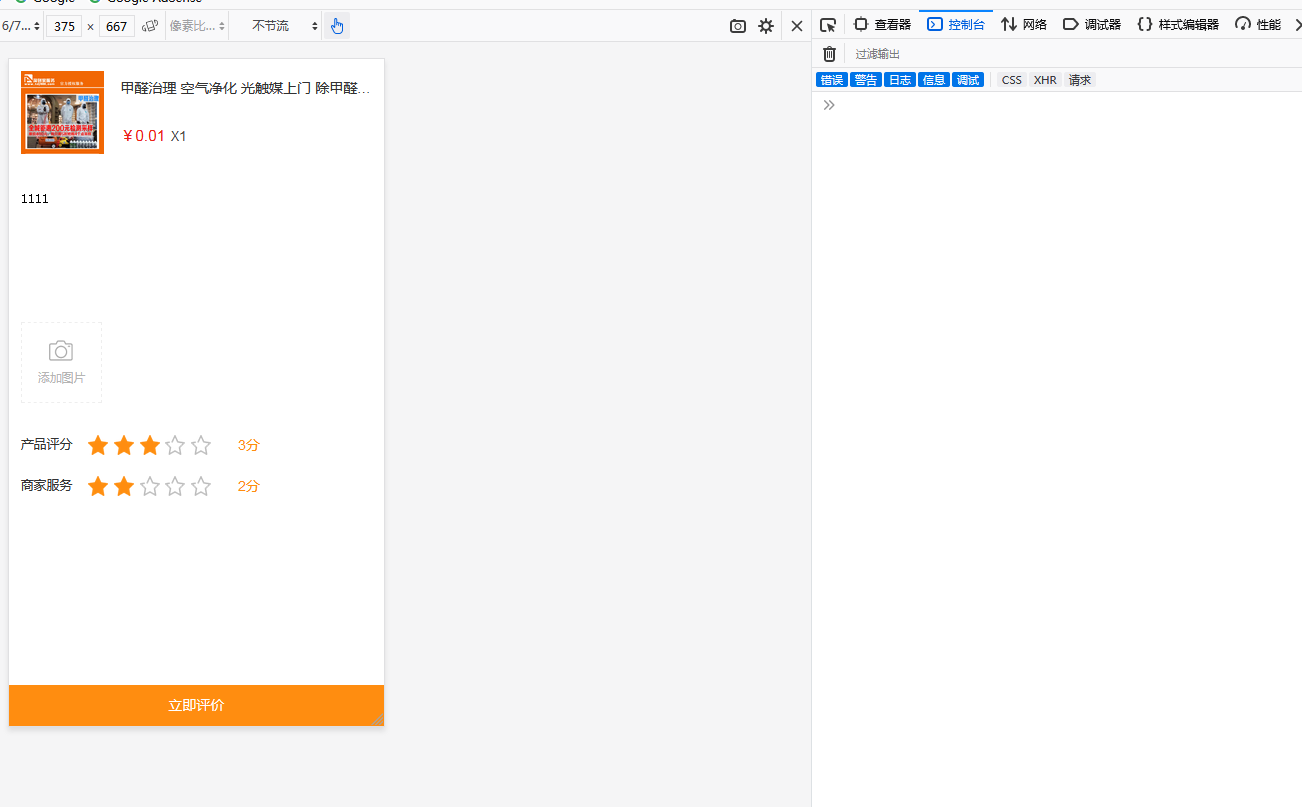Open pixel ratio dropdown
1302x807 pixels.
pyautogui.click(x=196, y=26)
